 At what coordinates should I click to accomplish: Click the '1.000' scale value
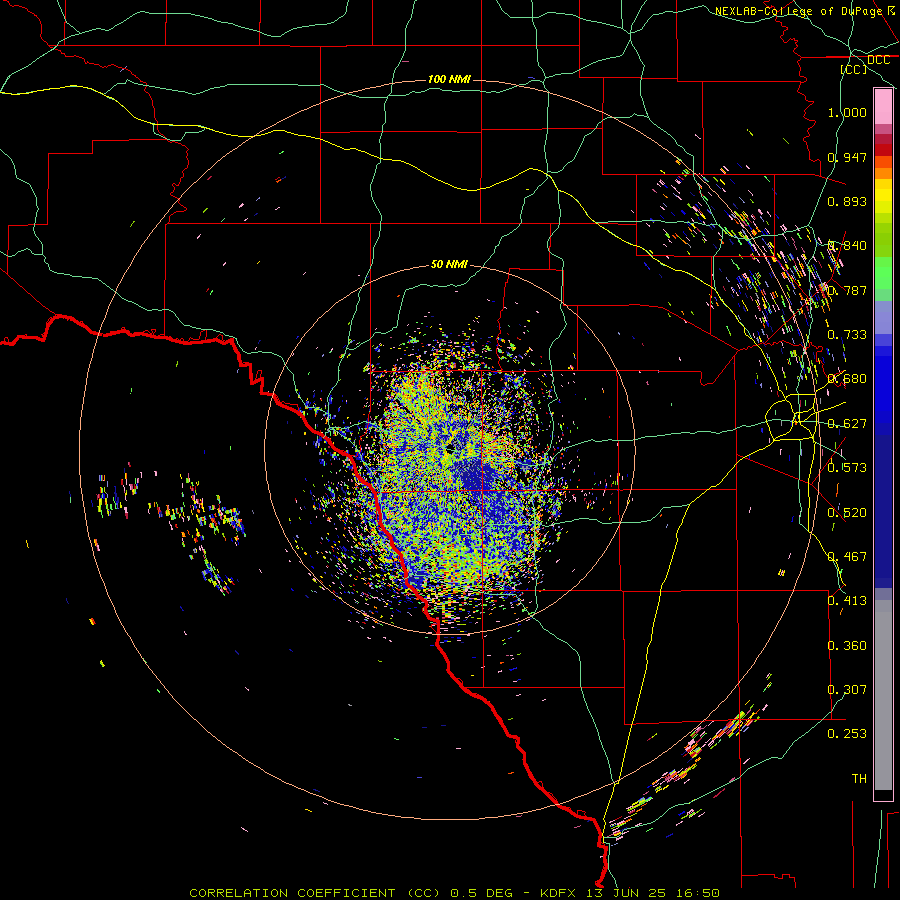tap(847, 112)
